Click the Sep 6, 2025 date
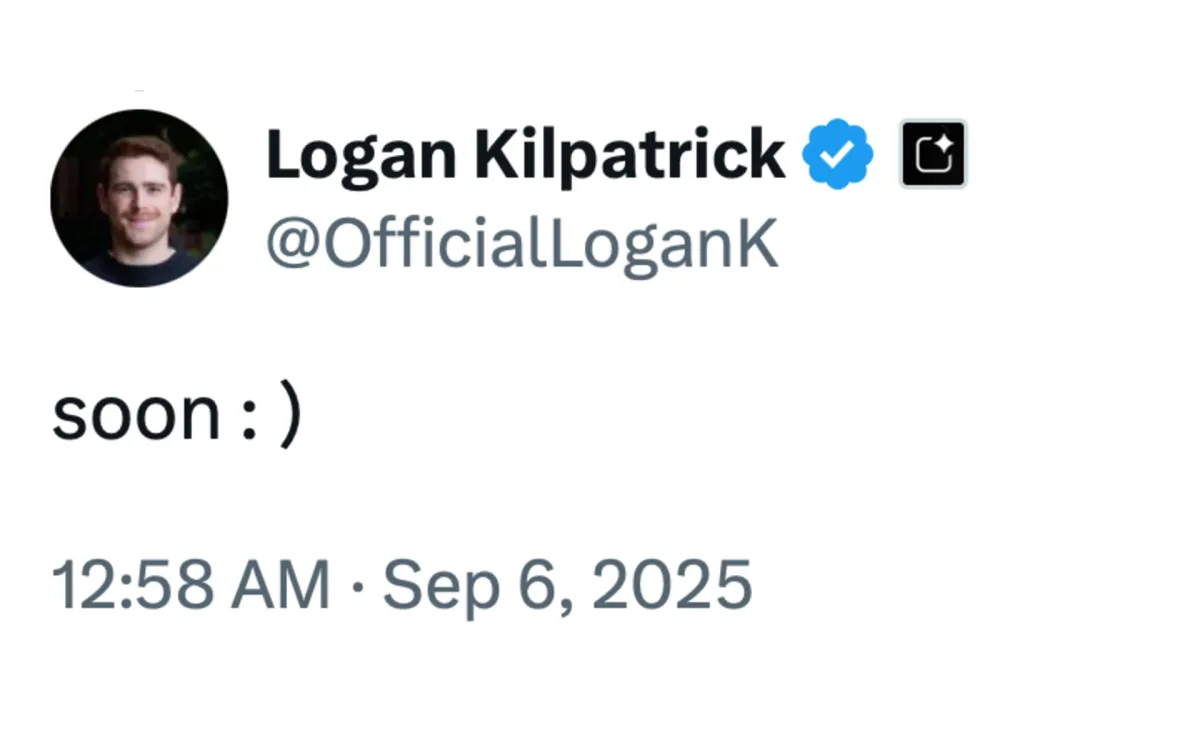This screenshot has height=750, width=1200. [567, 585]
